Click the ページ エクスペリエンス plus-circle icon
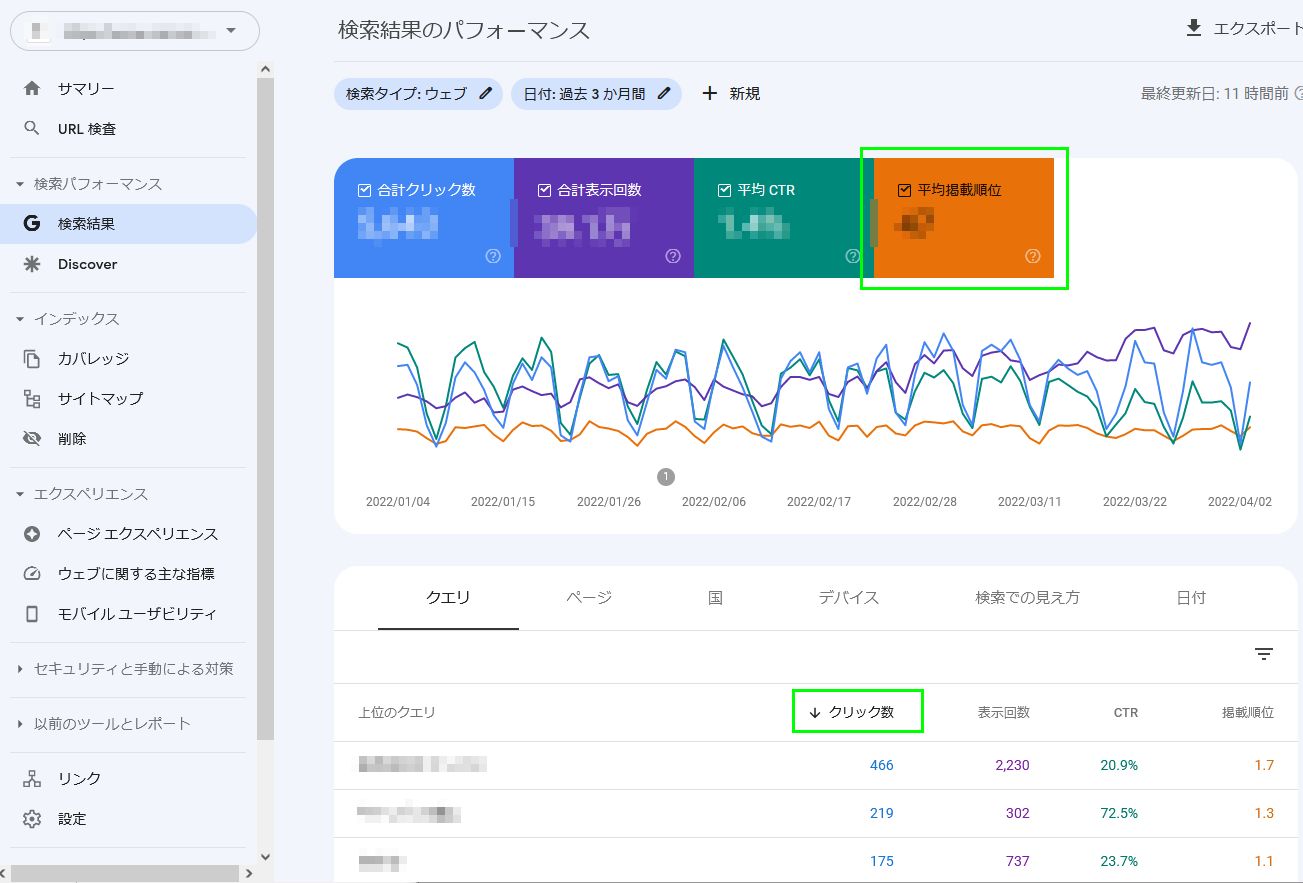1303x883 pixels. tap(32, 534)
